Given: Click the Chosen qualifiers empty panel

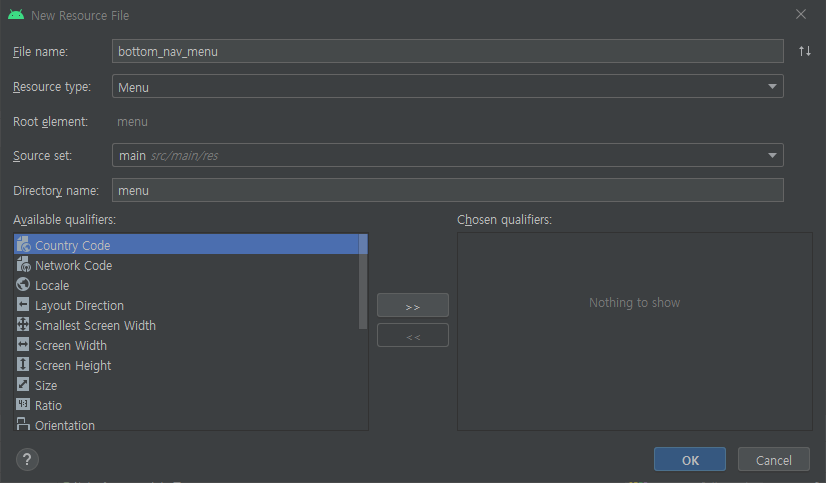Looking at the screenshot, I should point(635,331).
